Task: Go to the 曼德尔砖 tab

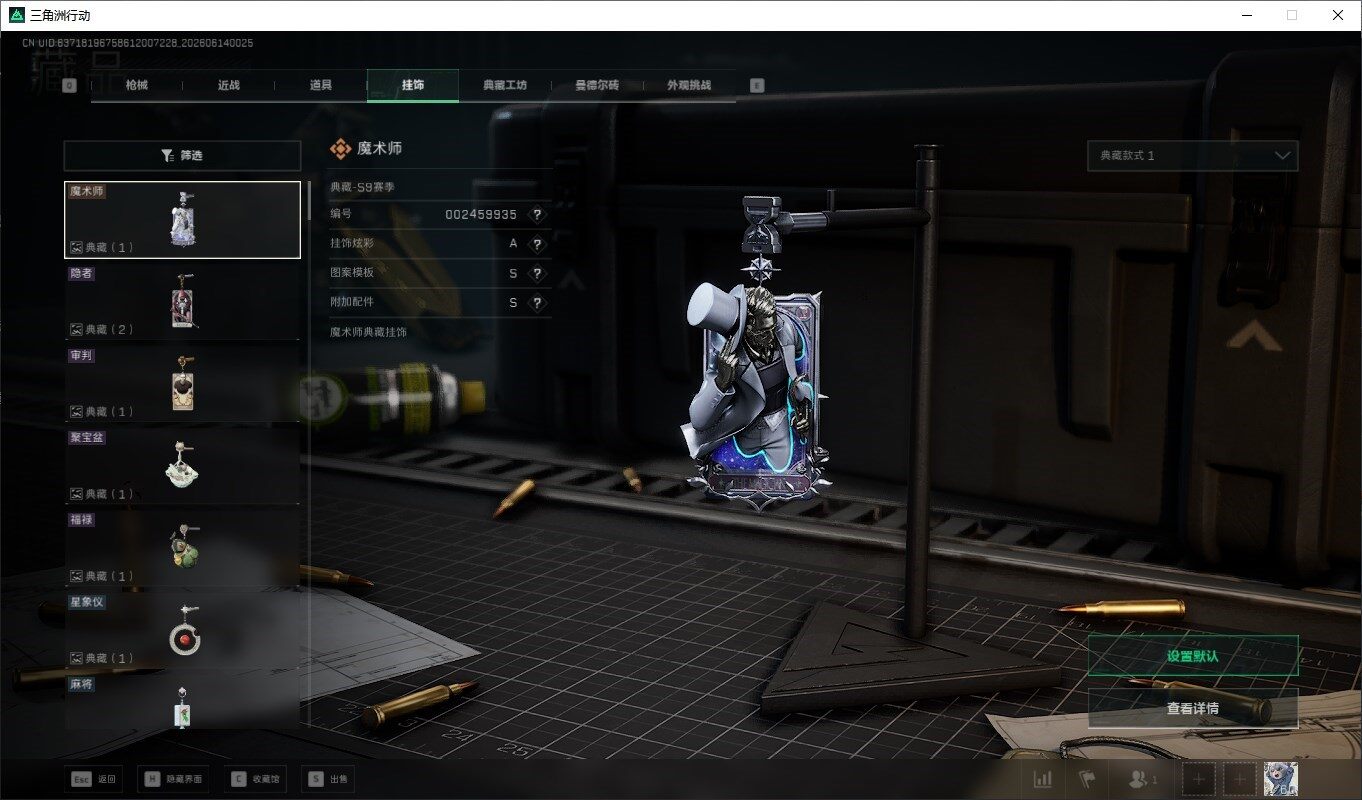Action: [x=597, y=85]
